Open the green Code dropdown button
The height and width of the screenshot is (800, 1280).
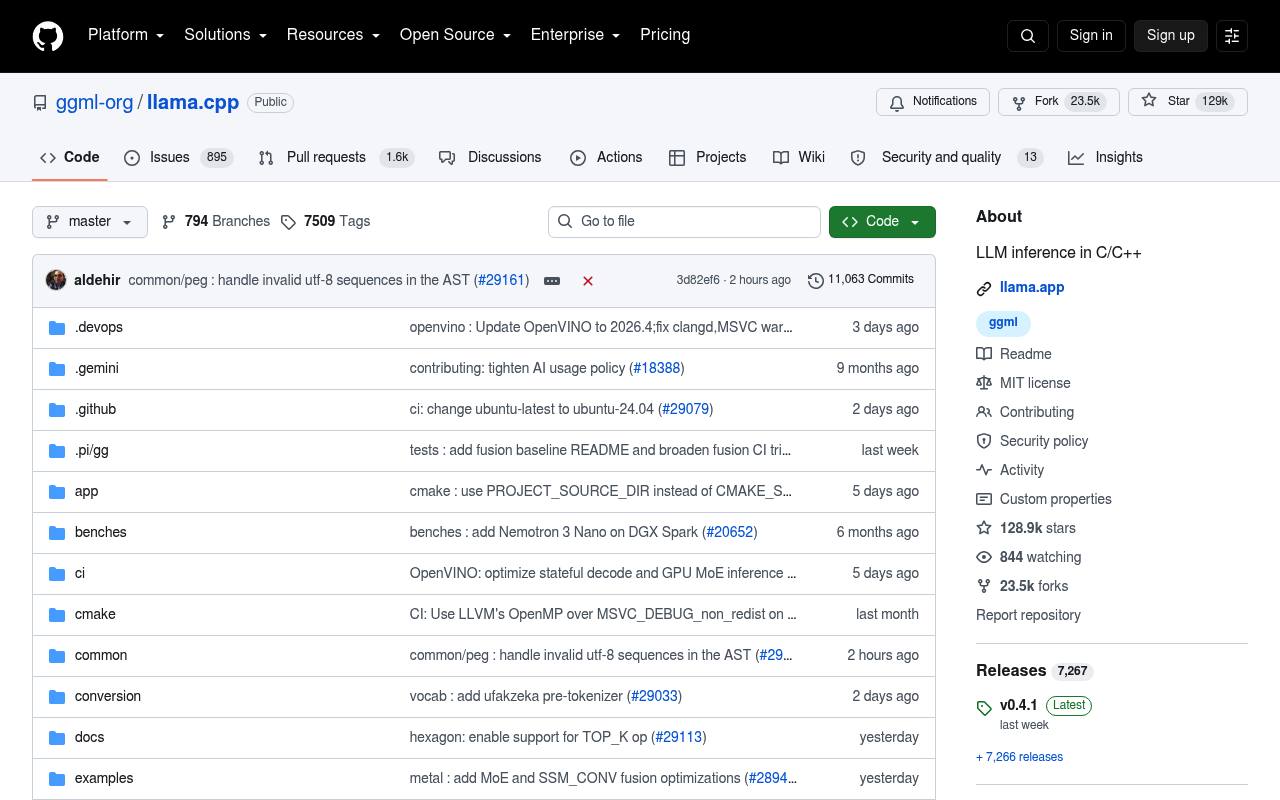[x=882, y=222]
